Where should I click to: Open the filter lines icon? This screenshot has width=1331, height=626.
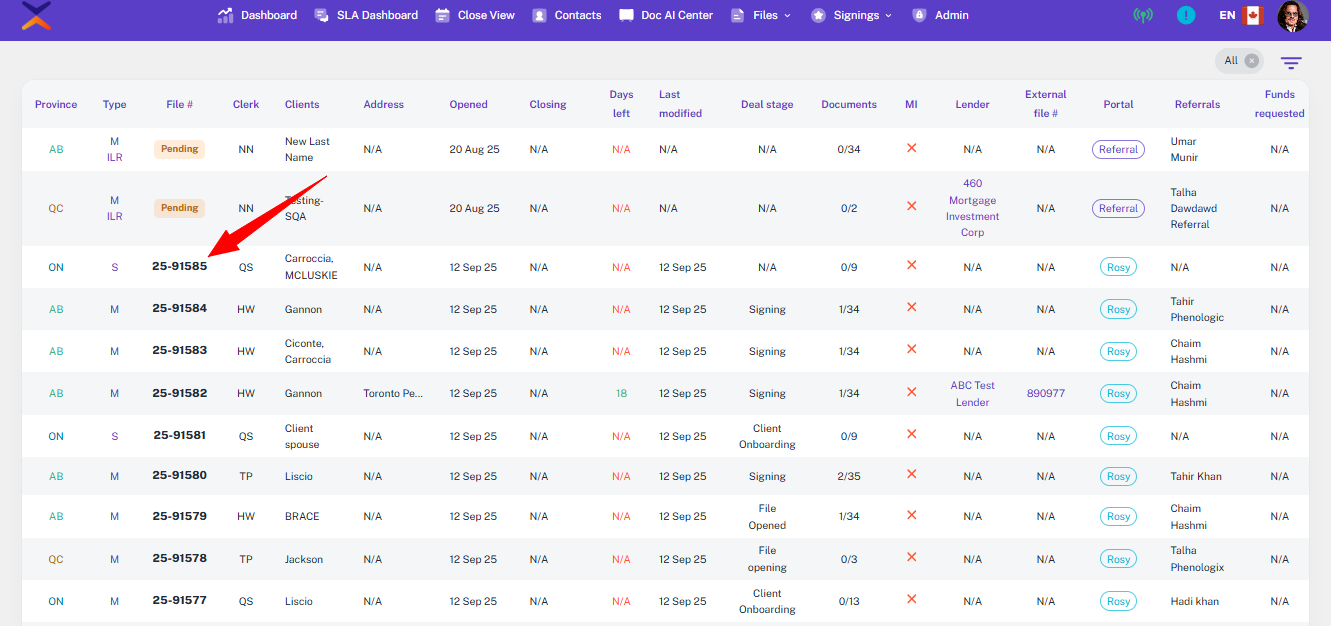coord(1291,62)
